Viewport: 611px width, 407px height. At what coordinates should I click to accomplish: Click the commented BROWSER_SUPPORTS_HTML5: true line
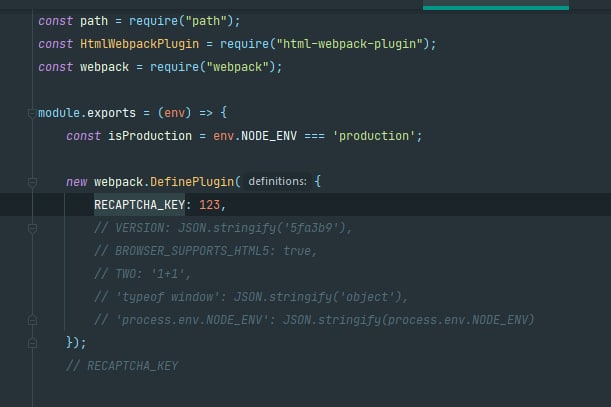pos(206,251)
